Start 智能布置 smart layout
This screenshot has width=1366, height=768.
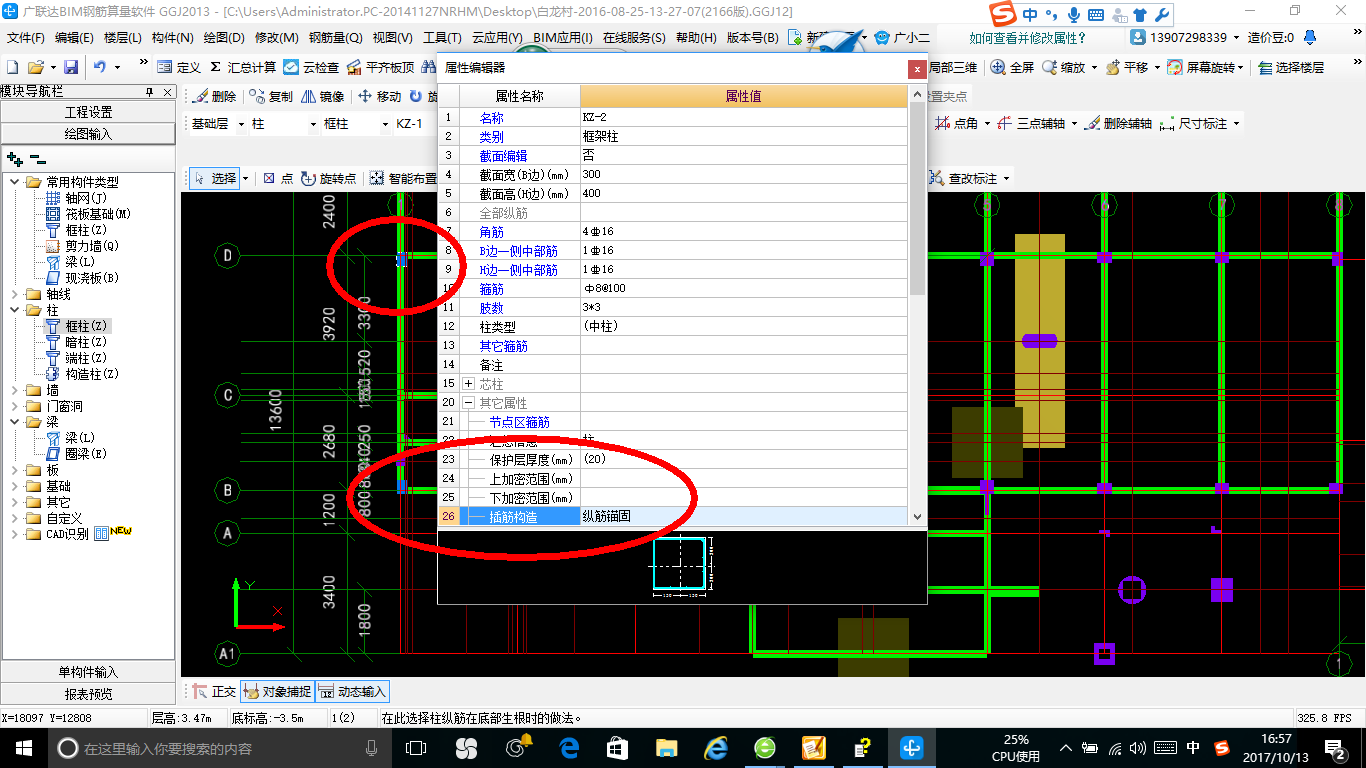(x=403, y=178)
